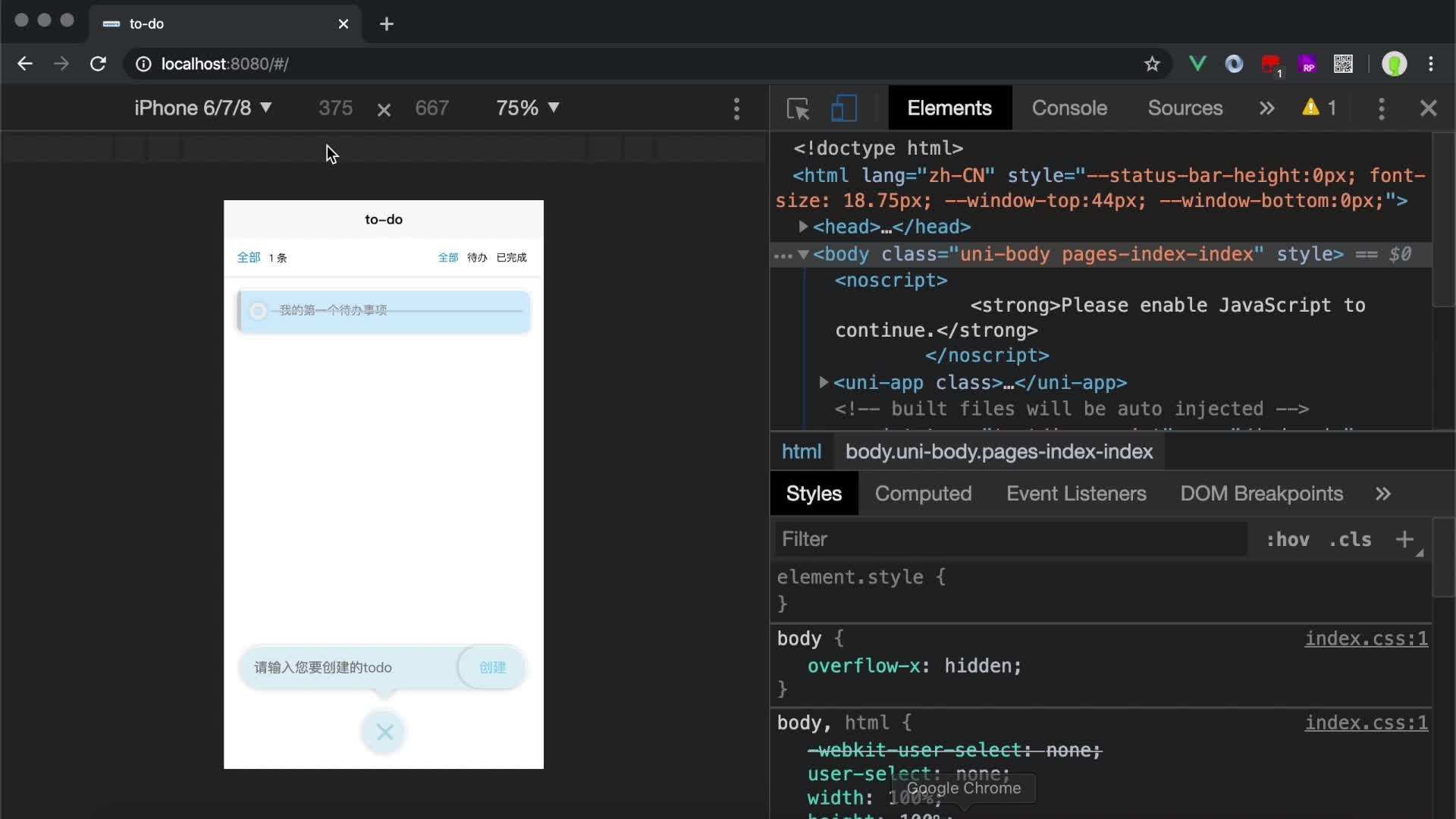
Task: Select html in the breadcrumb bar
Action: coord(802,452)
